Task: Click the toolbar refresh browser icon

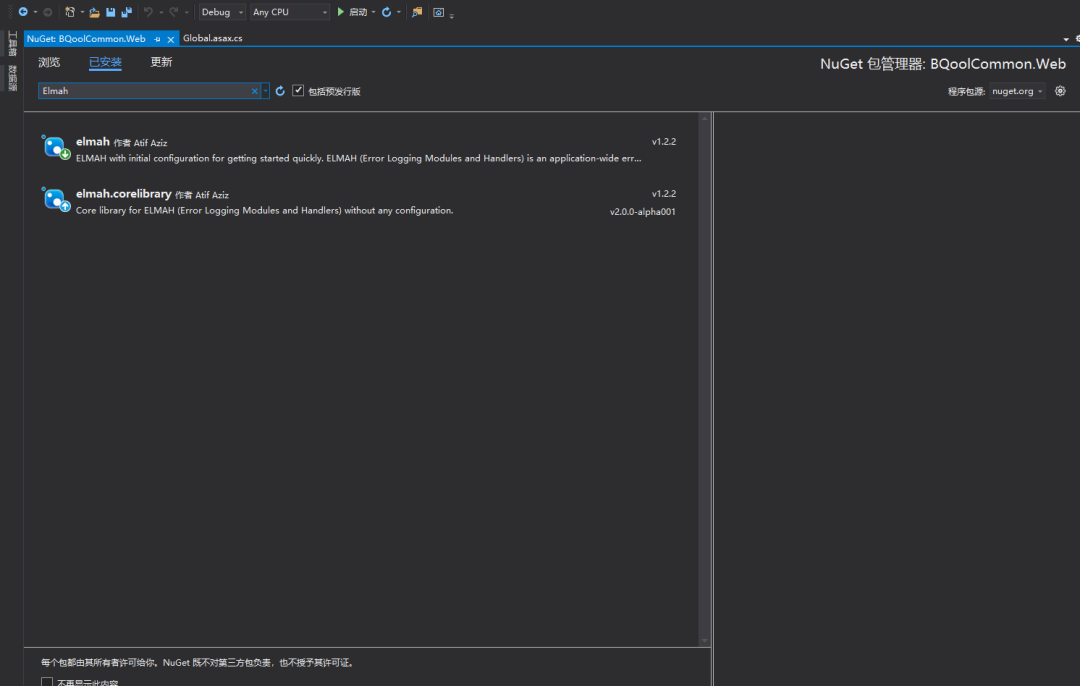Action: pyautogui.click(x=386, y=12)
